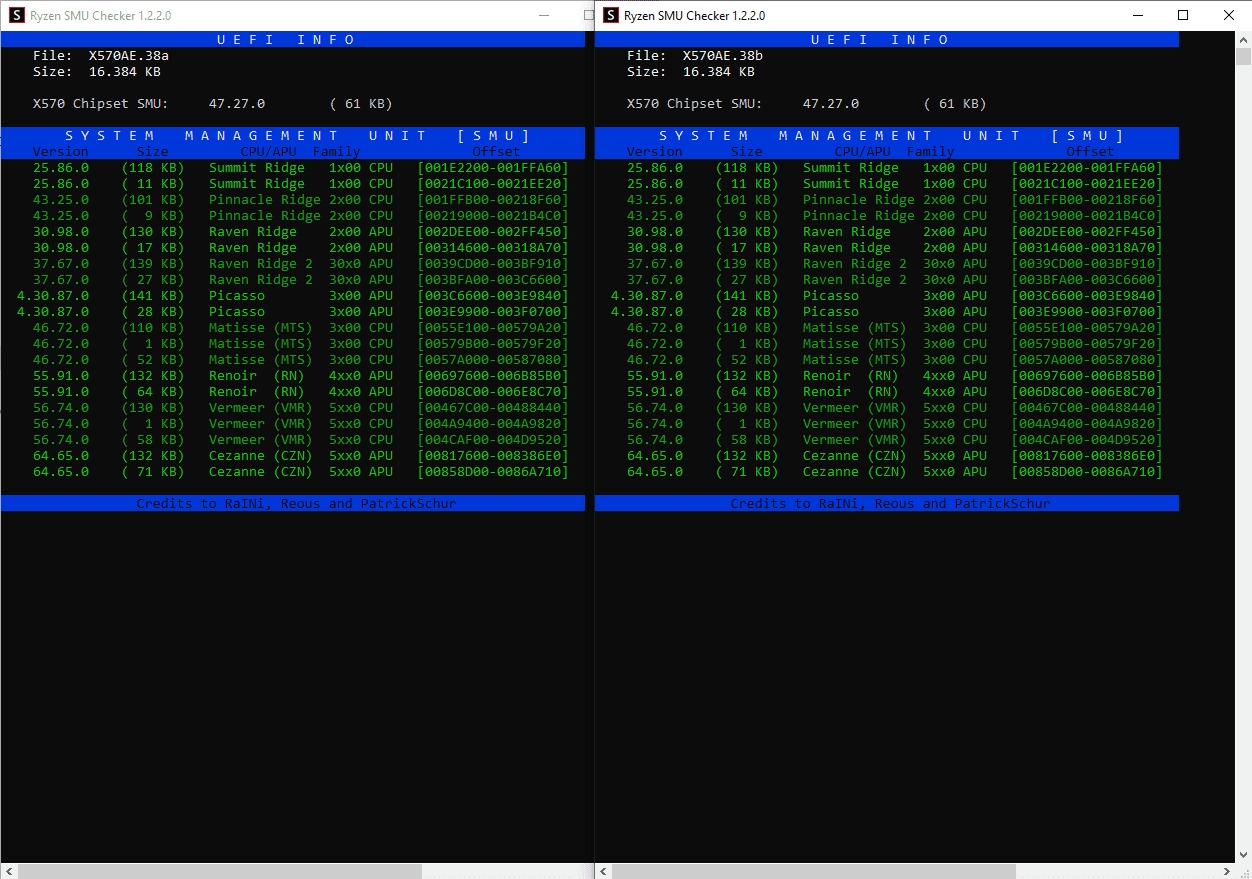Click offset [00579B00-00579F20] in the right window

(1087, 344)
